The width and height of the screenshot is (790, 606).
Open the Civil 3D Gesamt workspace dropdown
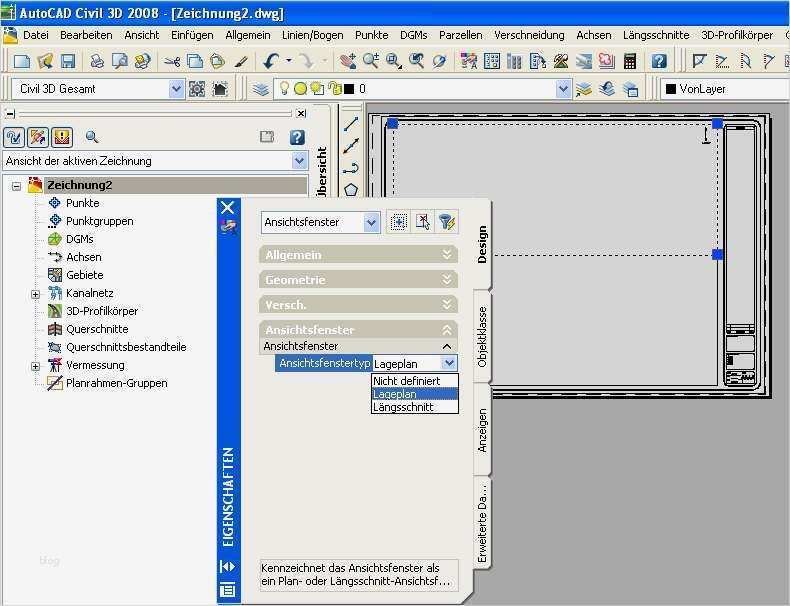click(x=177, y=89)
